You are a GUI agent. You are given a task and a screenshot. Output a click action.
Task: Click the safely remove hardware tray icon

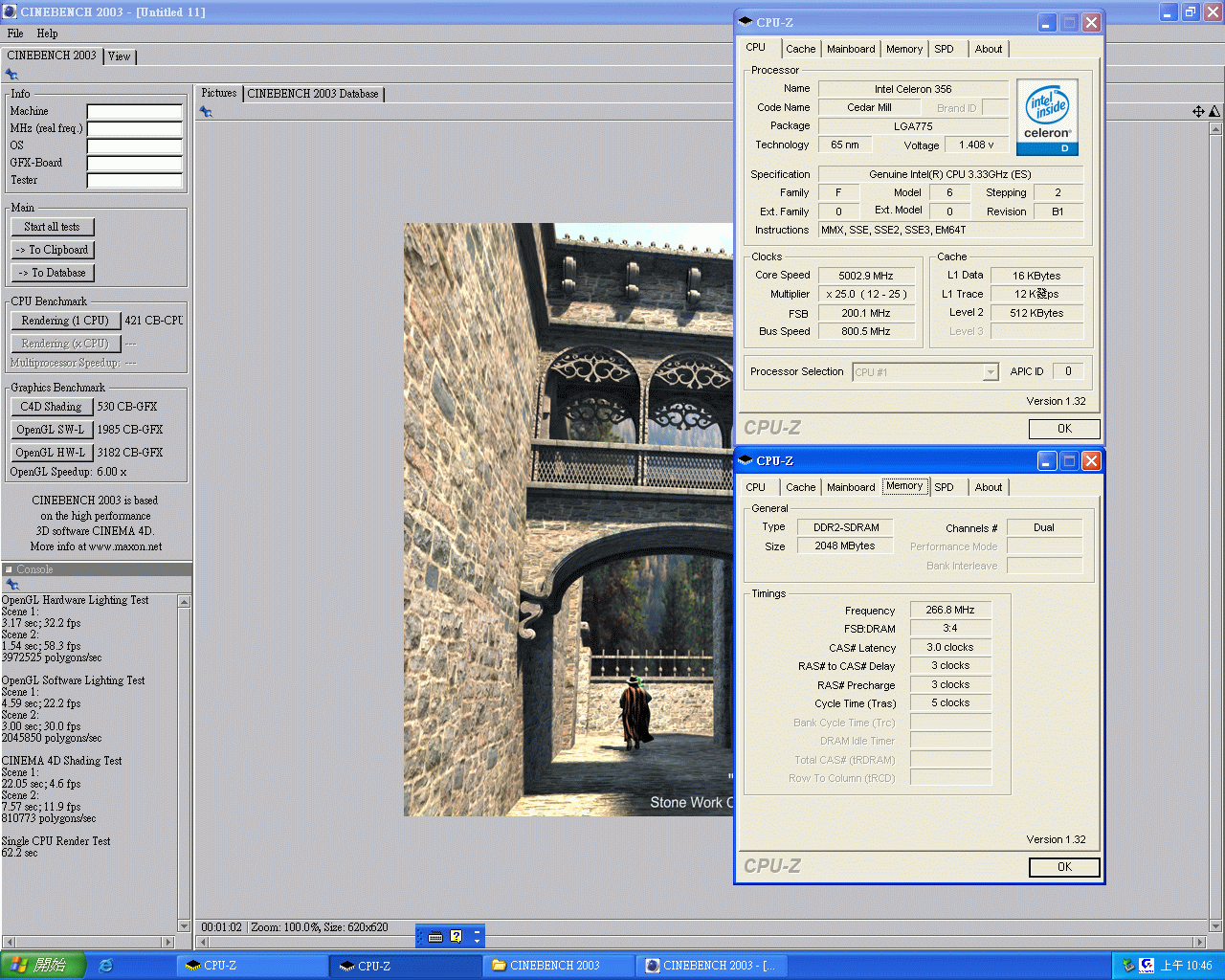[x=1128, y=966]
